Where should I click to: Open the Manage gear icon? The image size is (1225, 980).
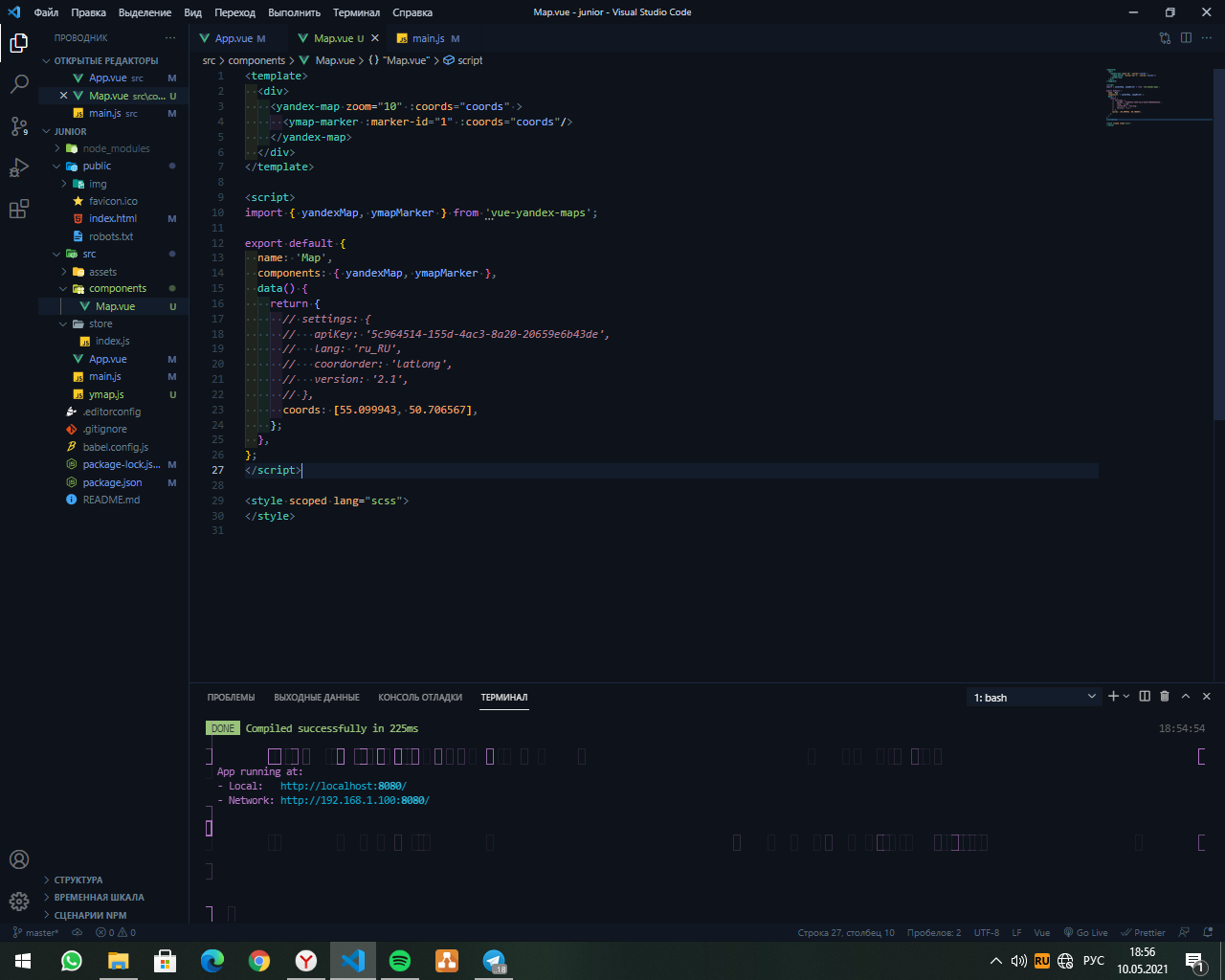[18, 902]
